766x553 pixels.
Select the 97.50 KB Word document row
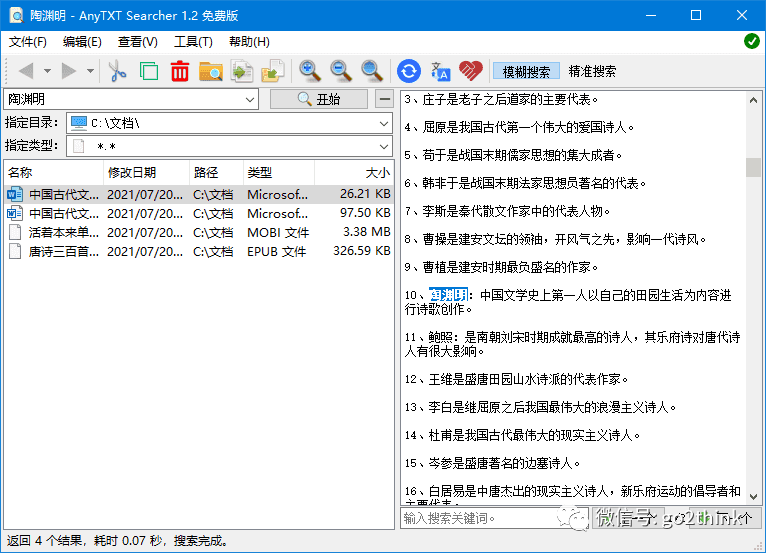point(199,213)
